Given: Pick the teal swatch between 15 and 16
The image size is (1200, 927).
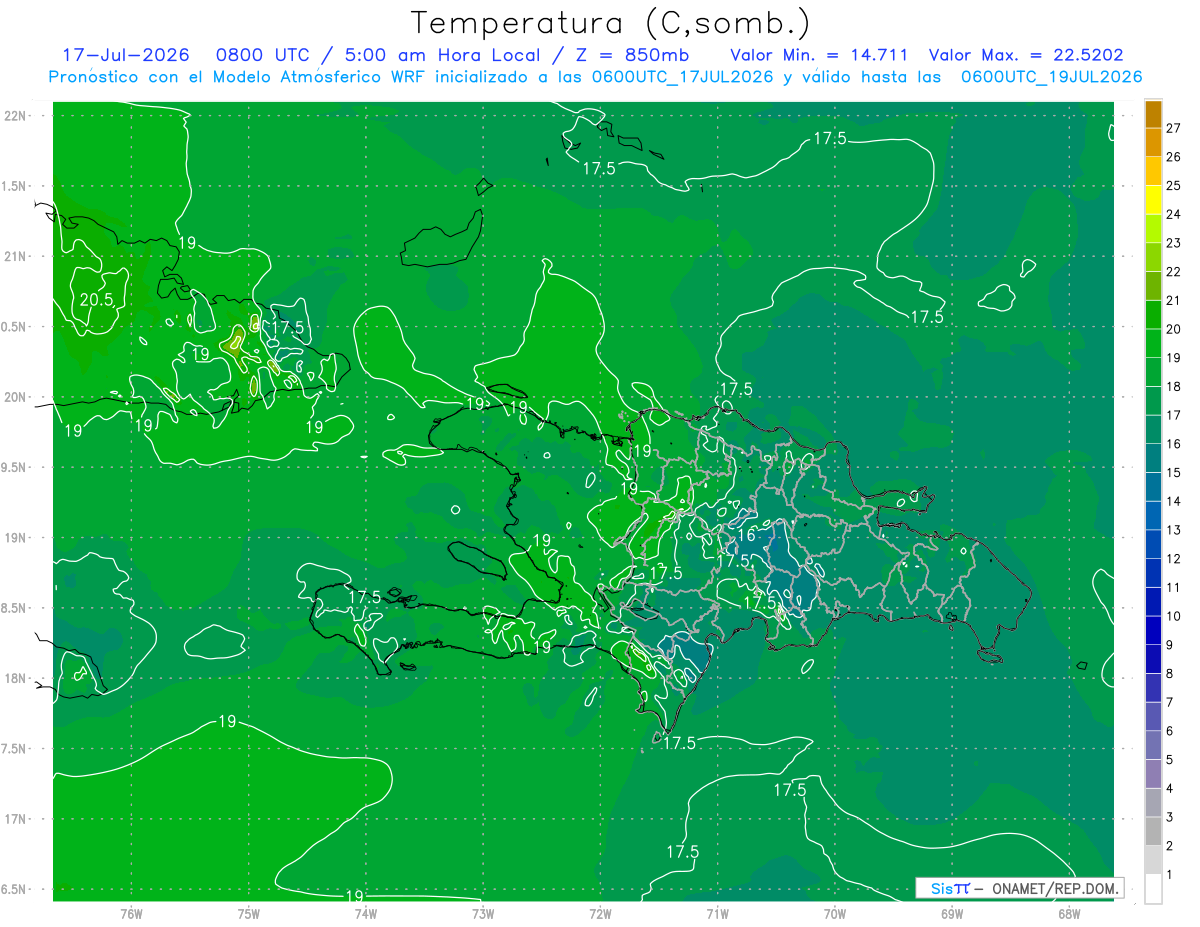Looking at the screenshot, I should [1153, 458].
